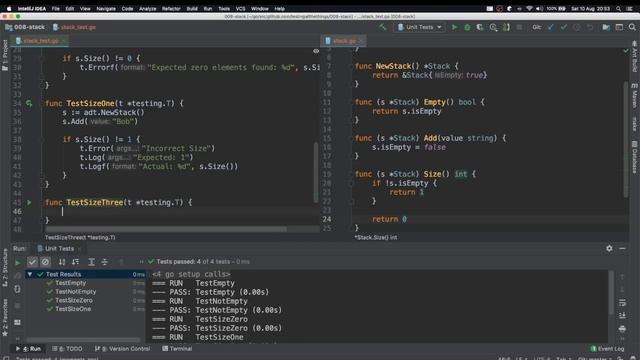The image size is (640, 360).
Task: Switch to the Version Control tool window
Action: 122,349
